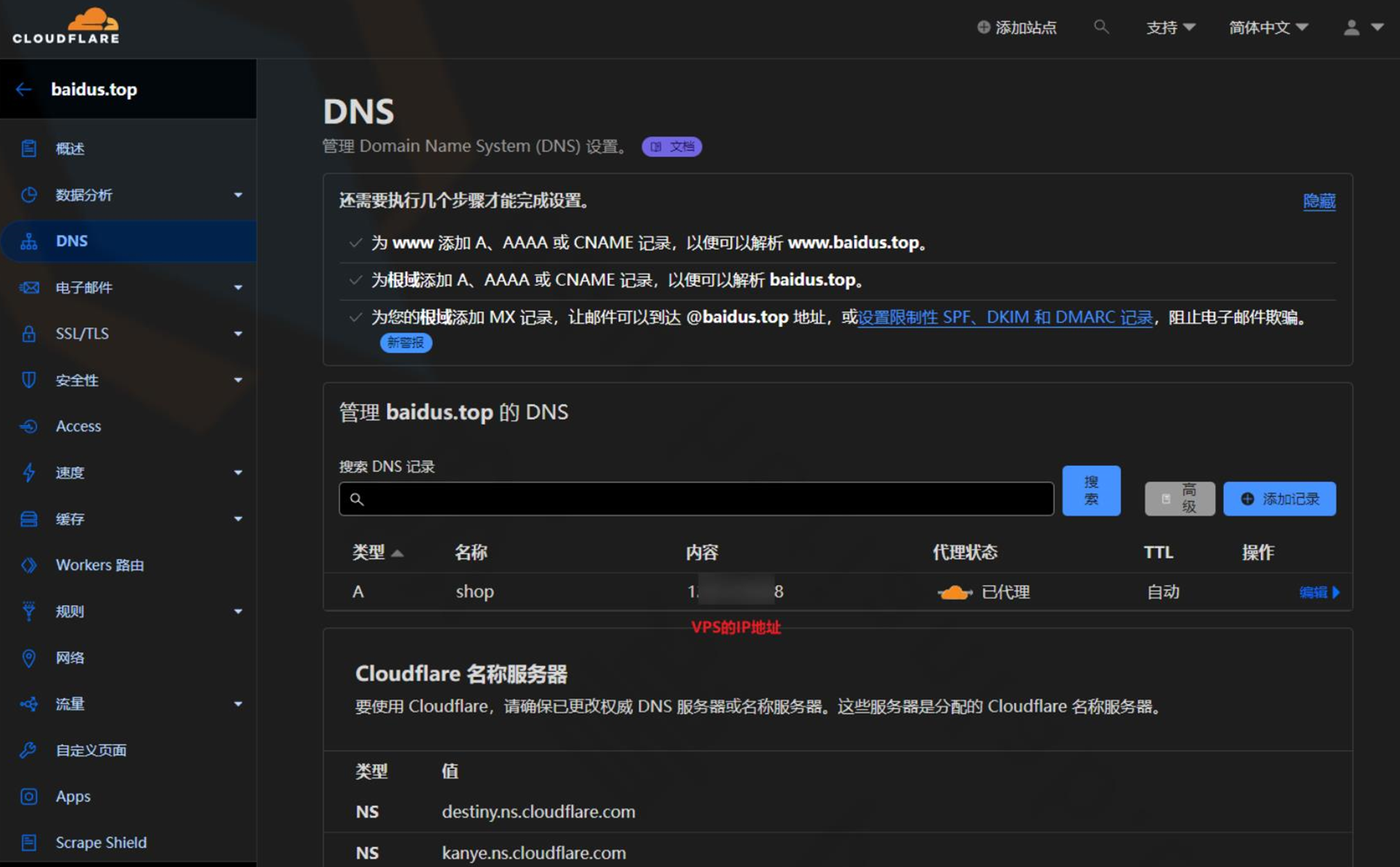Click the 搜索 DNS 记录 input field

pyautogui.click(x=697, y=499)
